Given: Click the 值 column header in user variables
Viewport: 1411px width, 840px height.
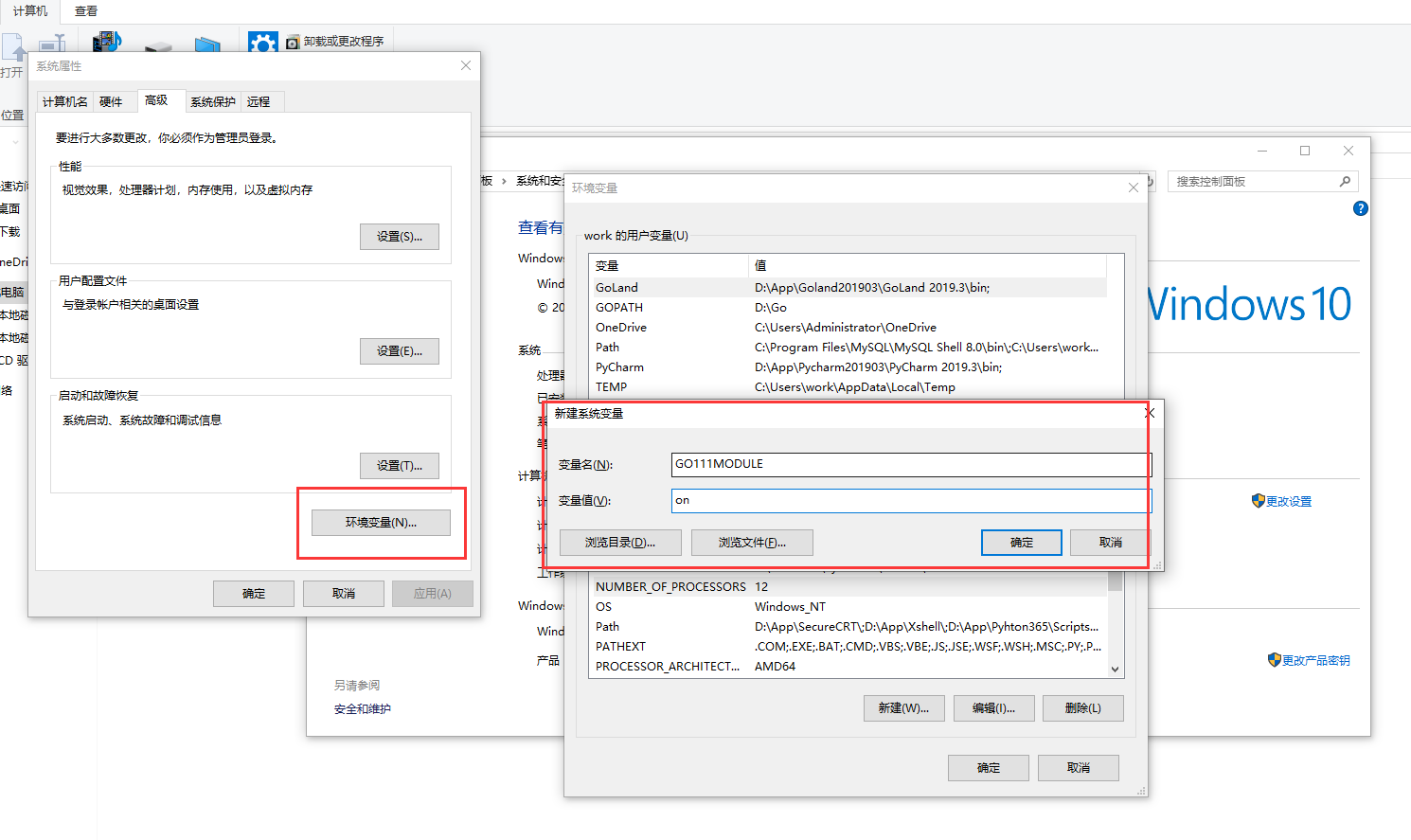Looking at the screenshot, I should (x=927, y=266).
